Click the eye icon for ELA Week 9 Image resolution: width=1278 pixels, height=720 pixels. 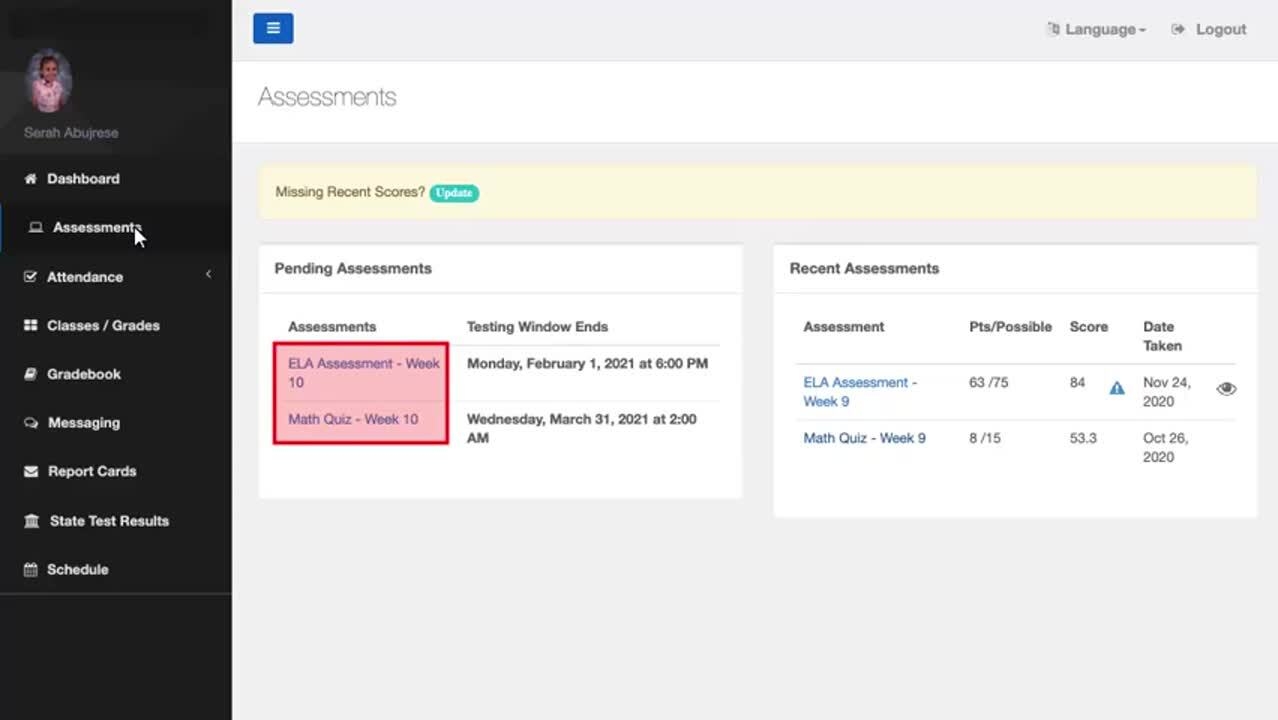[1226, 389]
